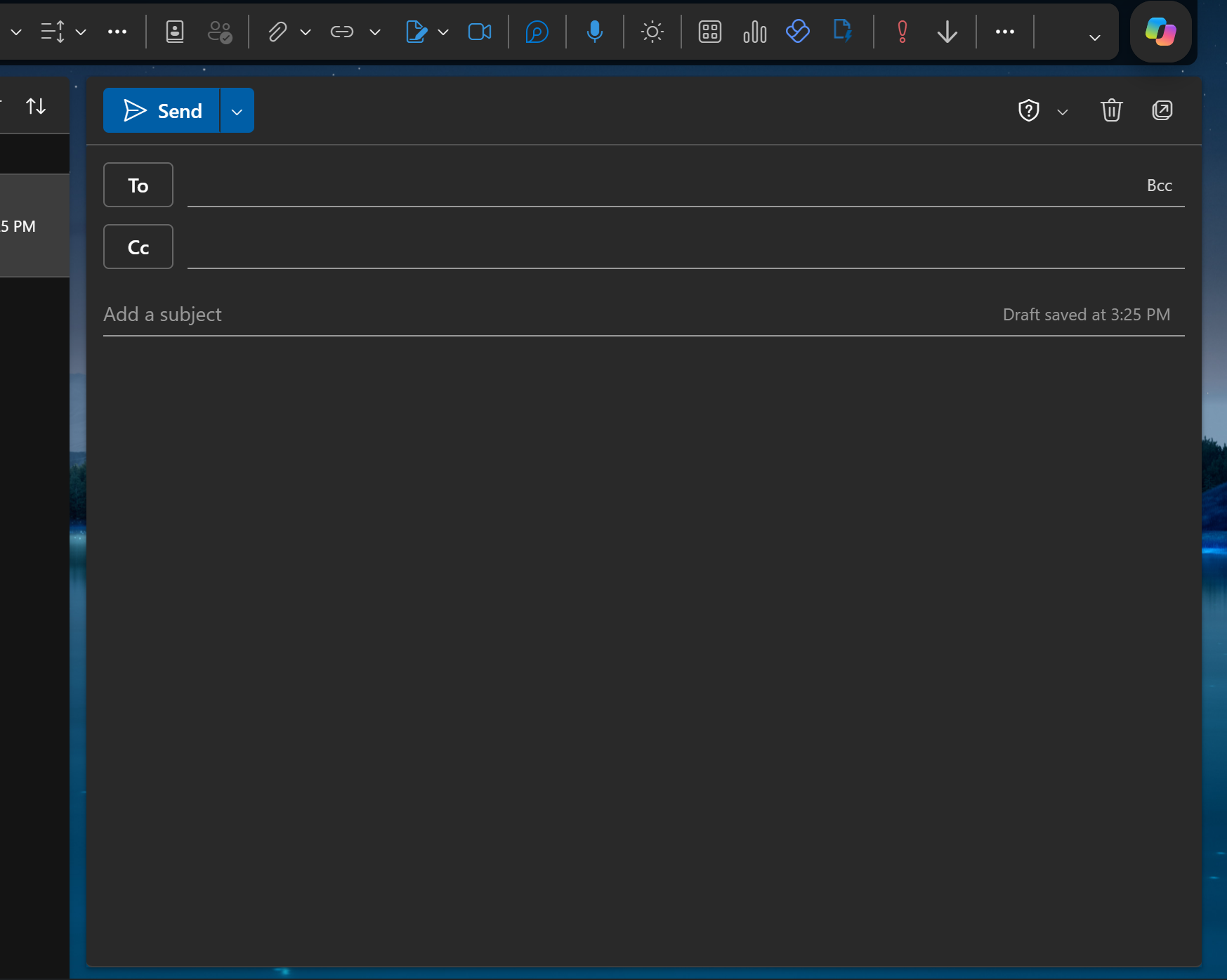Send the email
The image size is (1227, 980).
coord(162,111)
